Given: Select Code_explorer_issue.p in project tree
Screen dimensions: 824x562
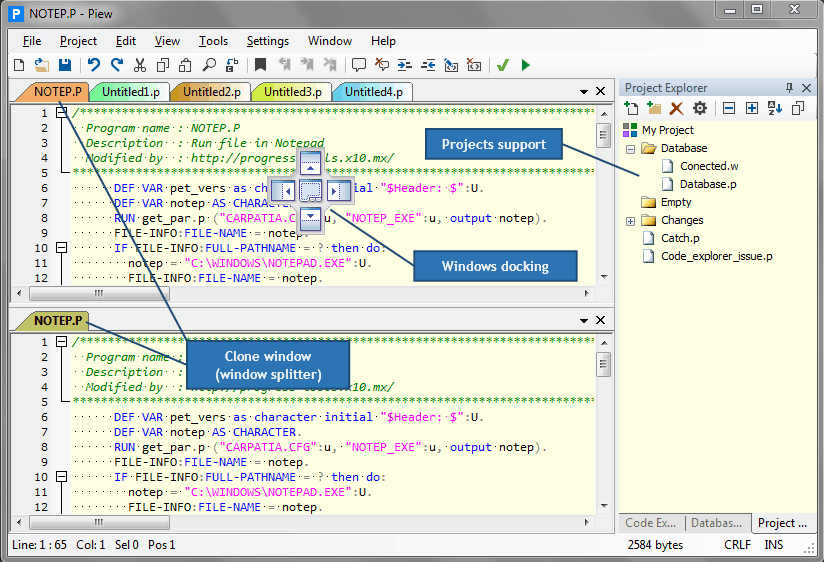Looking at the screenshot, I should coord(716,256).
